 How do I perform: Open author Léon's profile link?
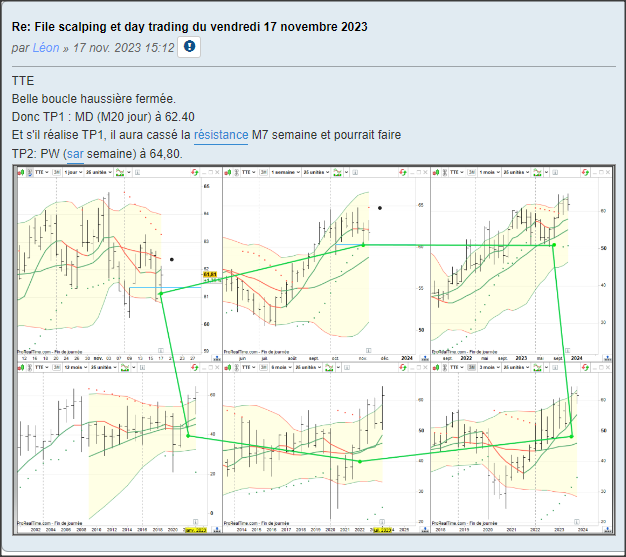coord(46,48)
